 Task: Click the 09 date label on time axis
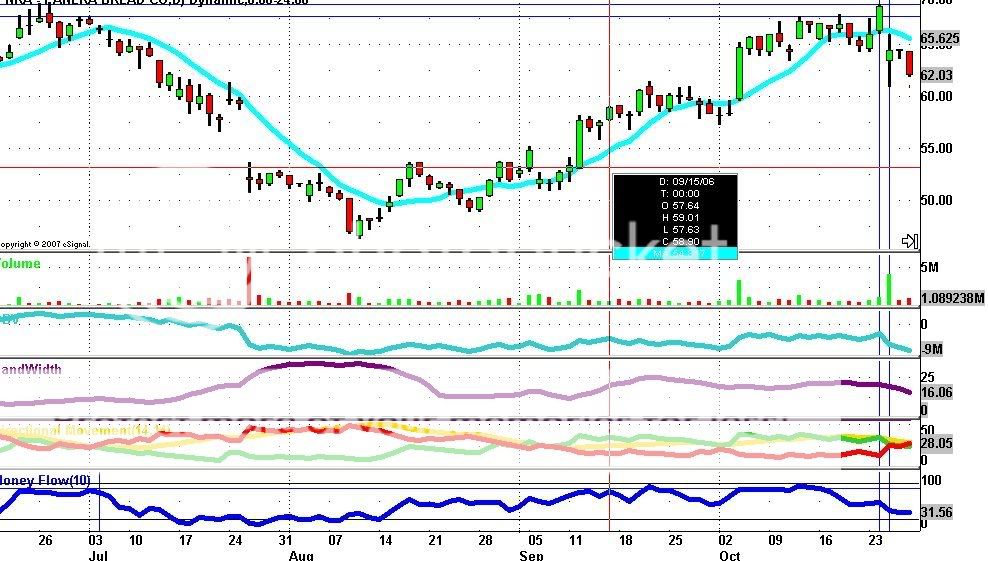point(775,540)
